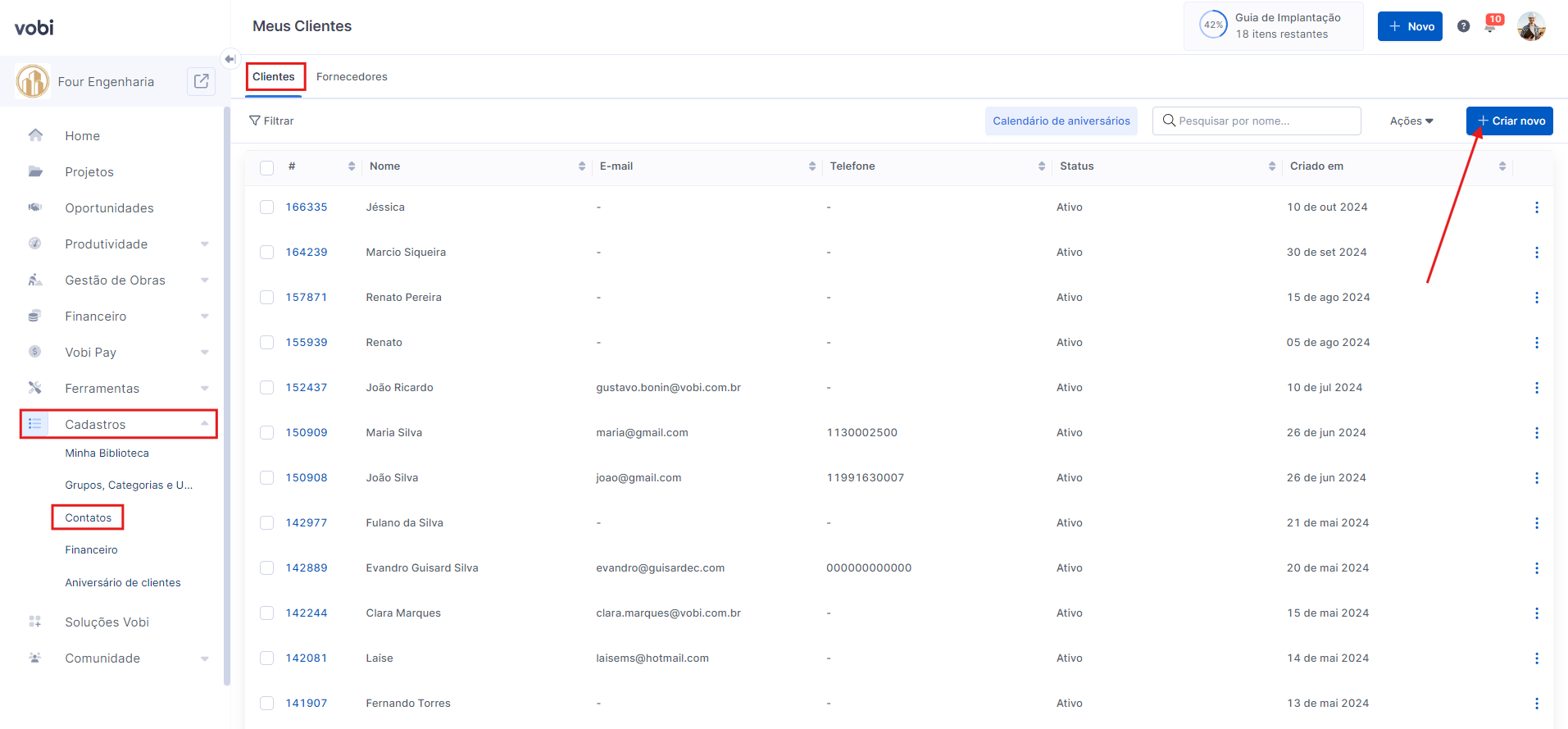Open row options menu for Marcio Siqueira
Screen dimensions: 1568x729
pyautogui.click(x=1537, y=253)
